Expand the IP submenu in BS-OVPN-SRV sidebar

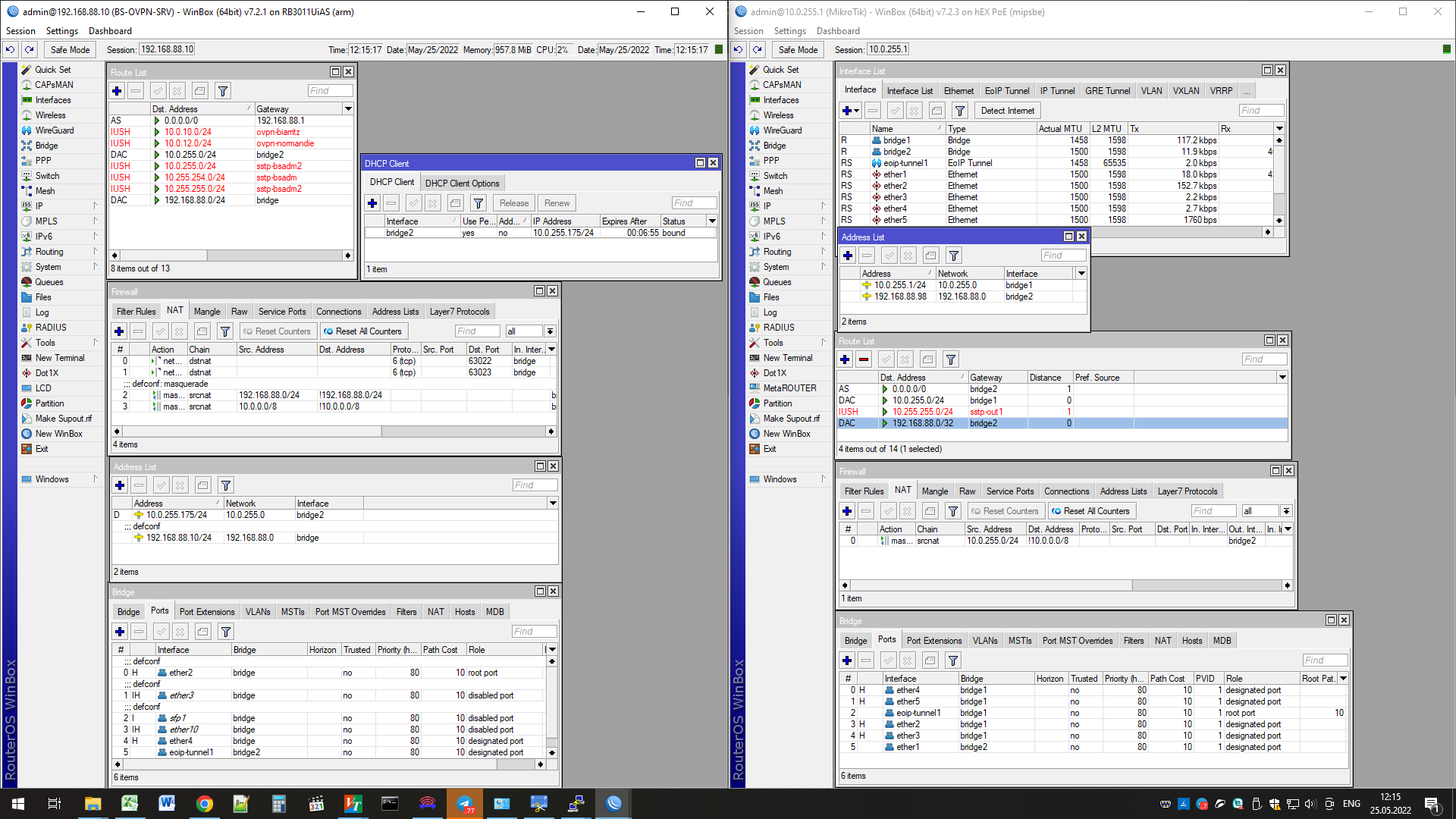(x=96, y=206)
